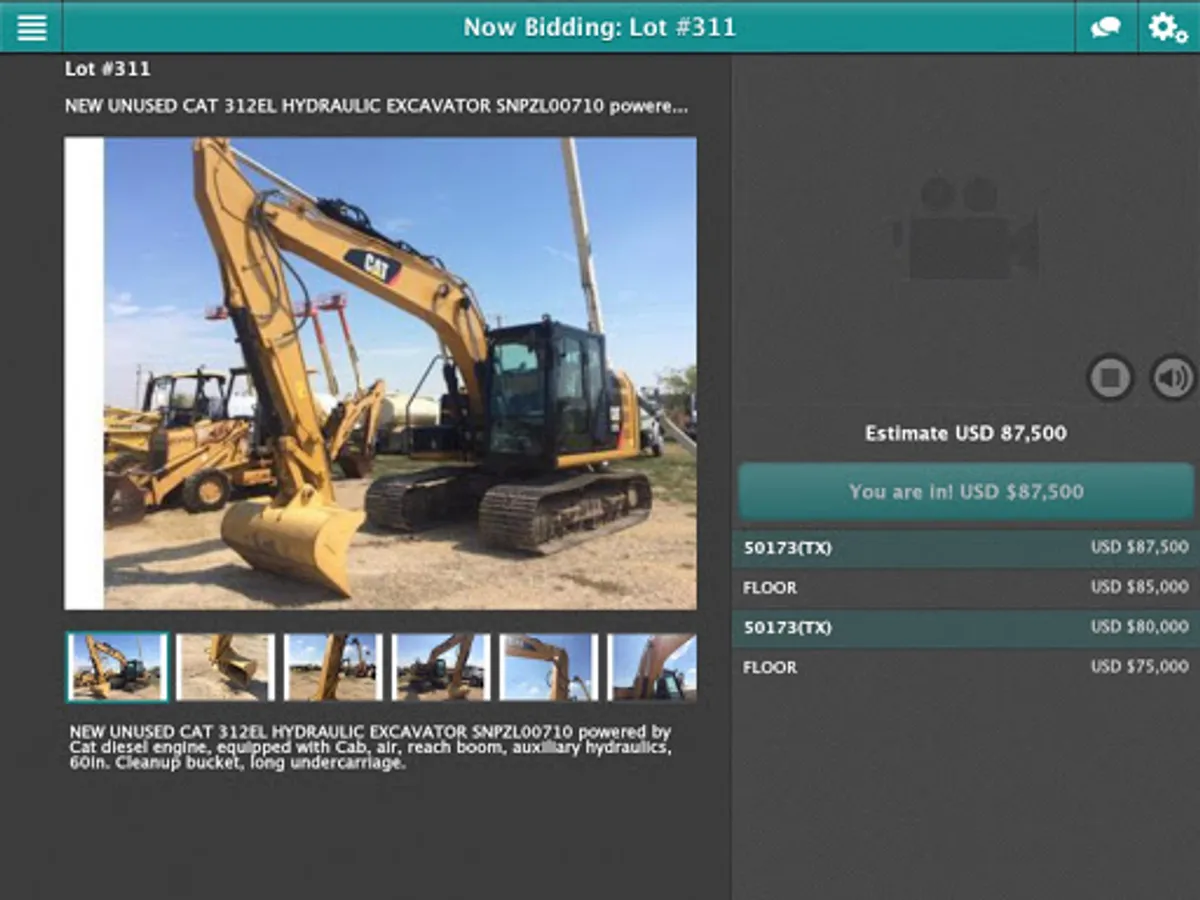
Task: Click the FLOOR bid of USD $85,000
Action: 966,588
